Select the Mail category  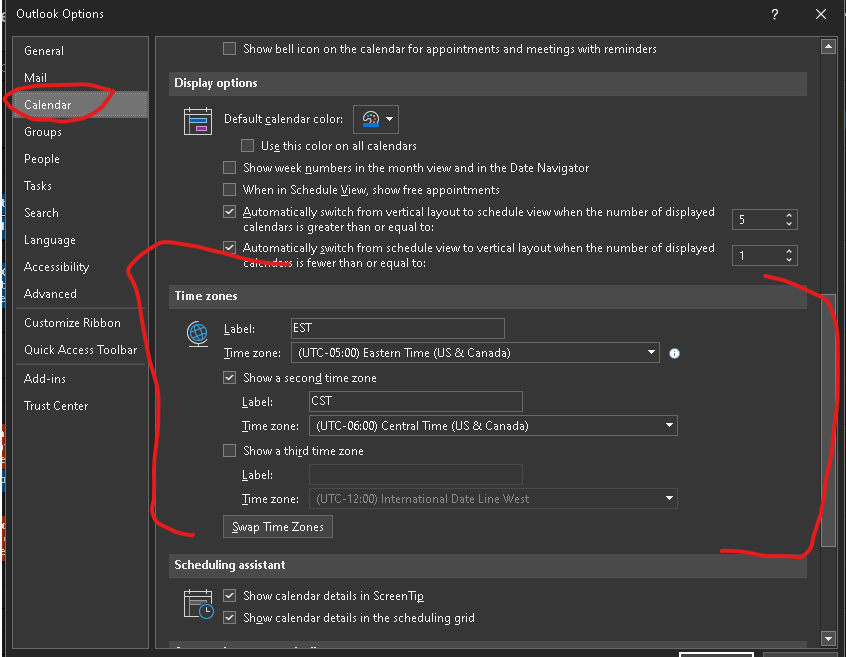(x=80, y=78)
